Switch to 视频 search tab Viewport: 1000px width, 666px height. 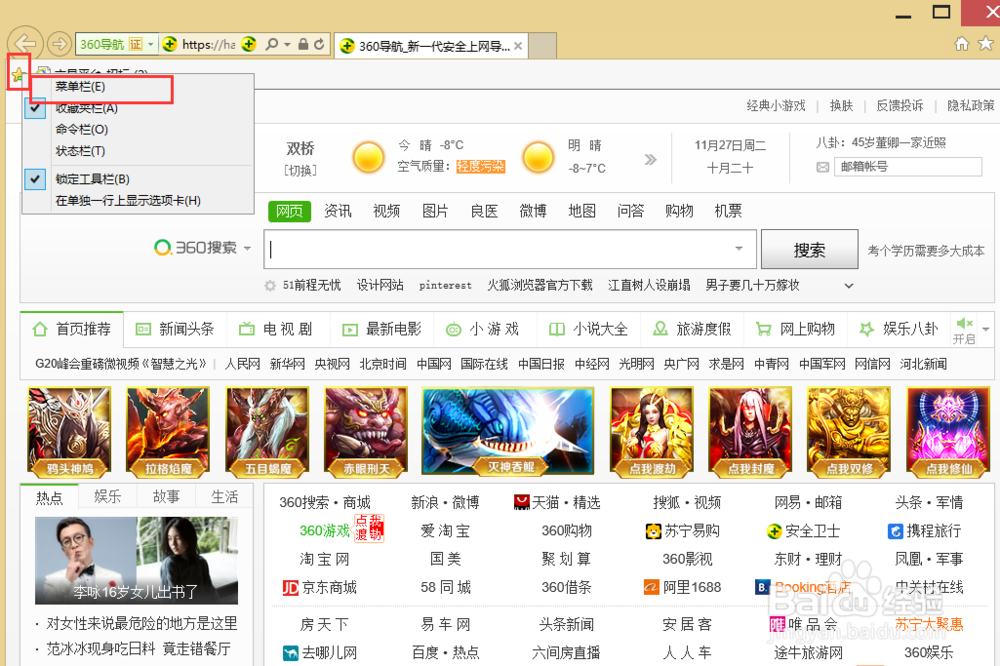point(386,211)
